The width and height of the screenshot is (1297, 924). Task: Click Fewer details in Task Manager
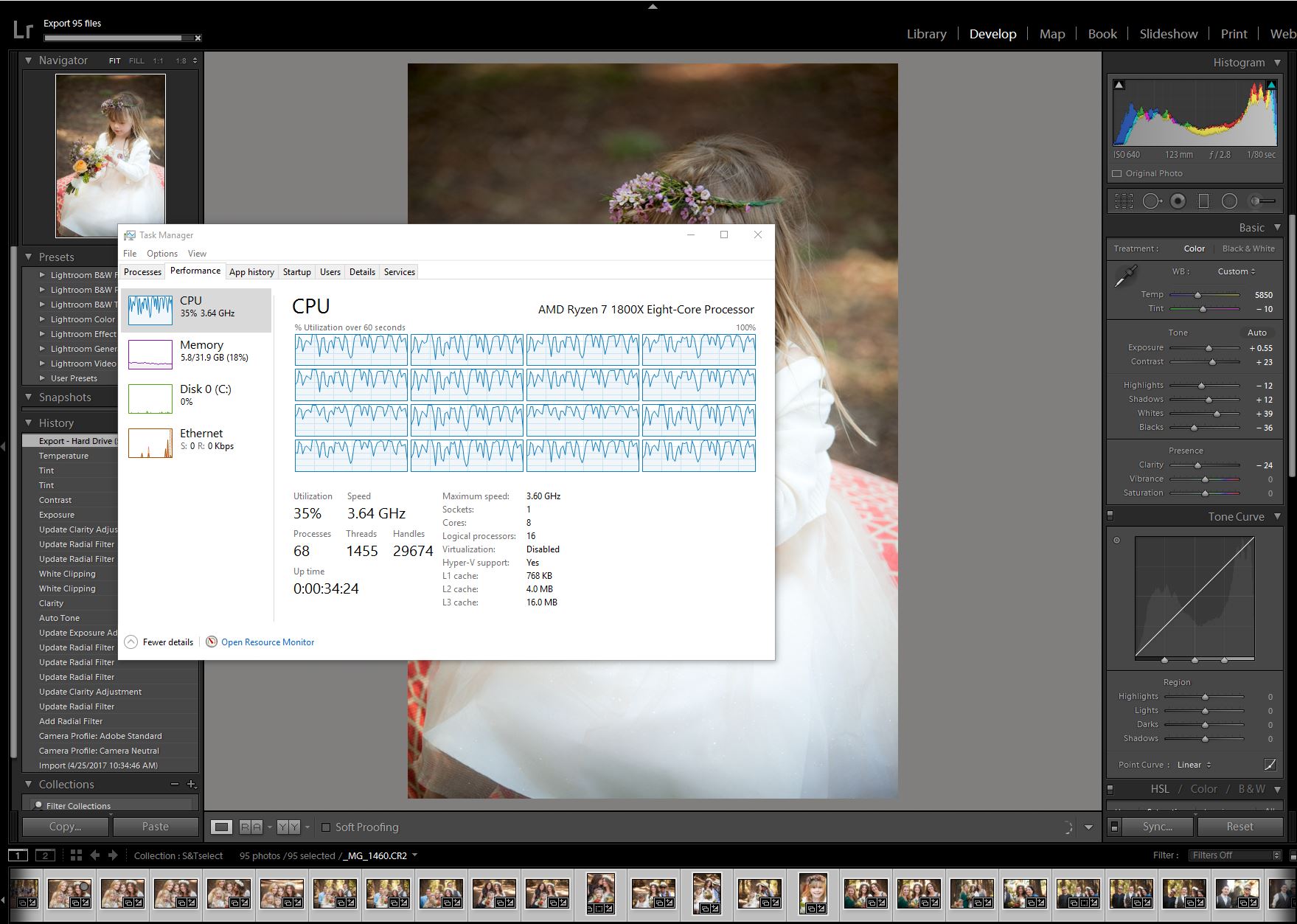pos(160,642)
